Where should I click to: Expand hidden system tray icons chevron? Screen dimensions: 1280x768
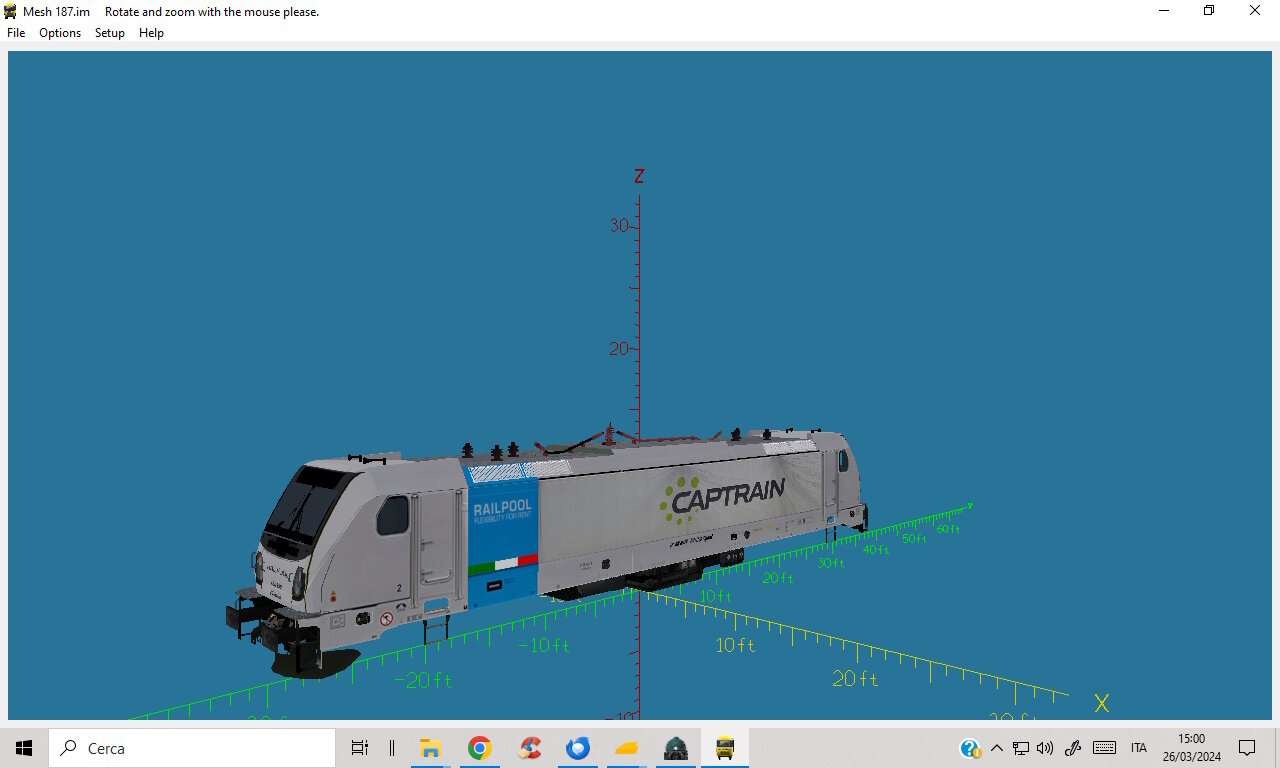point(996,748)
